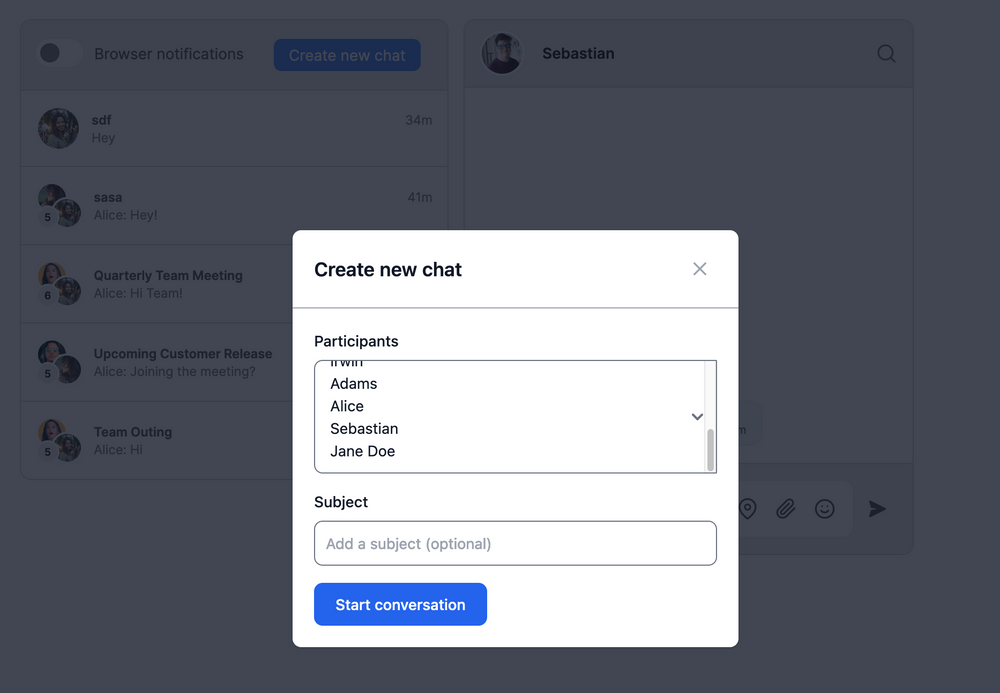The height and width of the screenshot is (693, 1000).
Task: Click the location pin icon in message bar
Action: point(747,508)
